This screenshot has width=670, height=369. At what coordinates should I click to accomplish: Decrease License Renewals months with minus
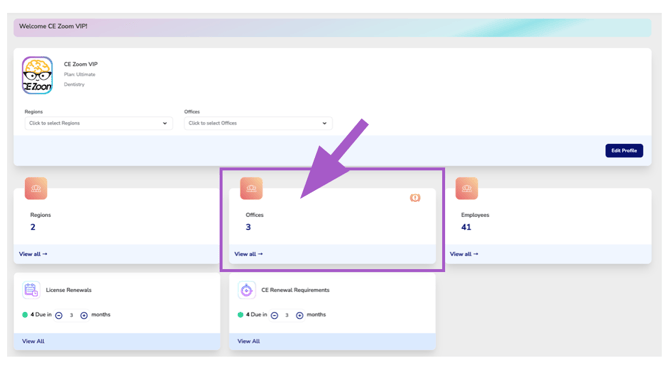click(x=59, y=315)
